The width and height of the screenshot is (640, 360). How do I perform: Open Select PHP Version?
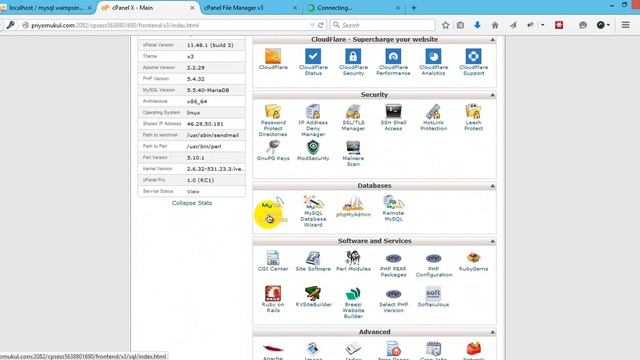click(393, 300)
